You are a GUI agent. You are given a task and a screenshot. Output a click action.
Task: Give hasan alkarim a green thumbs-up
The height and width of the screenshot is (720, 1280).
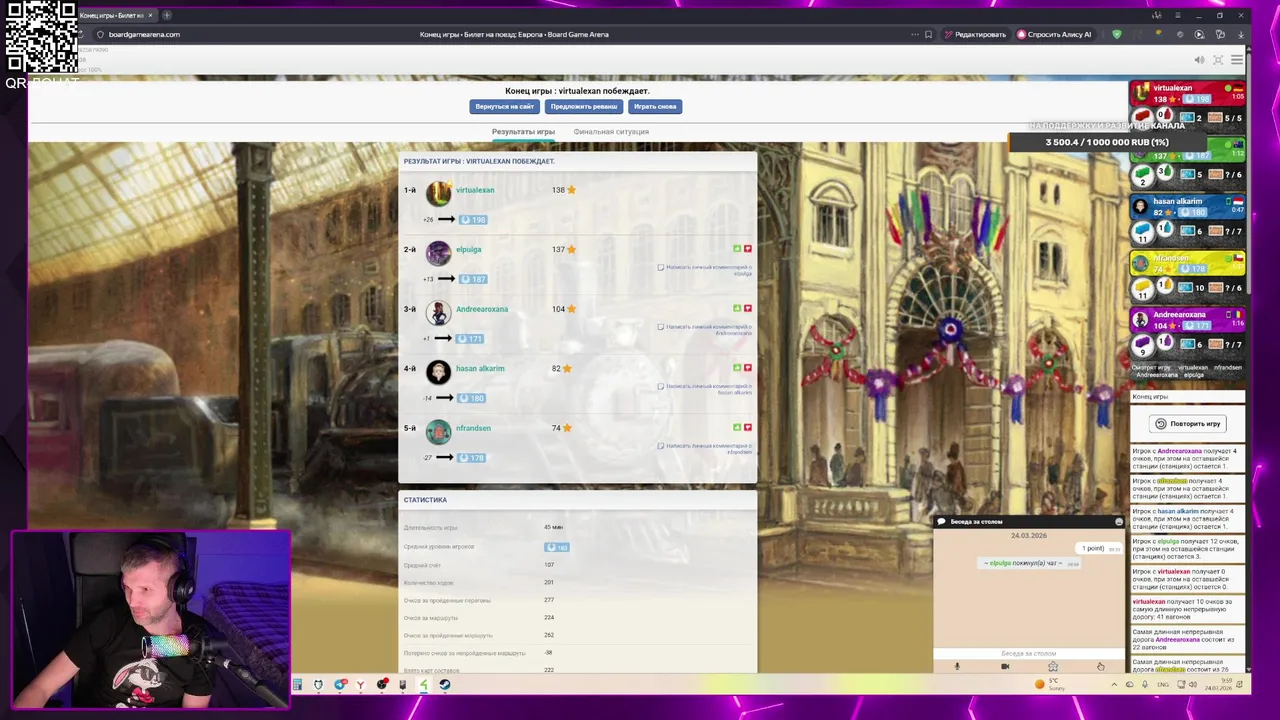click(x=737, y=368)
